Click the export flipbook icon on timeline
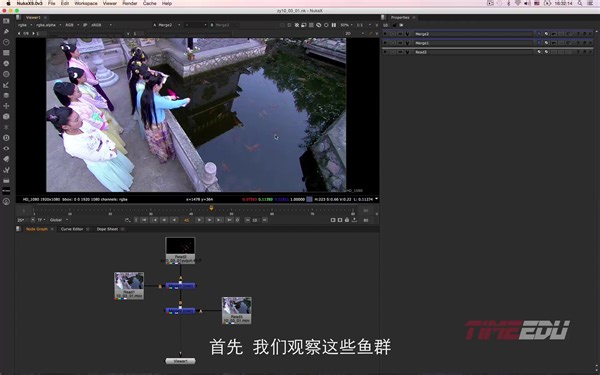The image size is (600, 375). (x=354, y=220)
